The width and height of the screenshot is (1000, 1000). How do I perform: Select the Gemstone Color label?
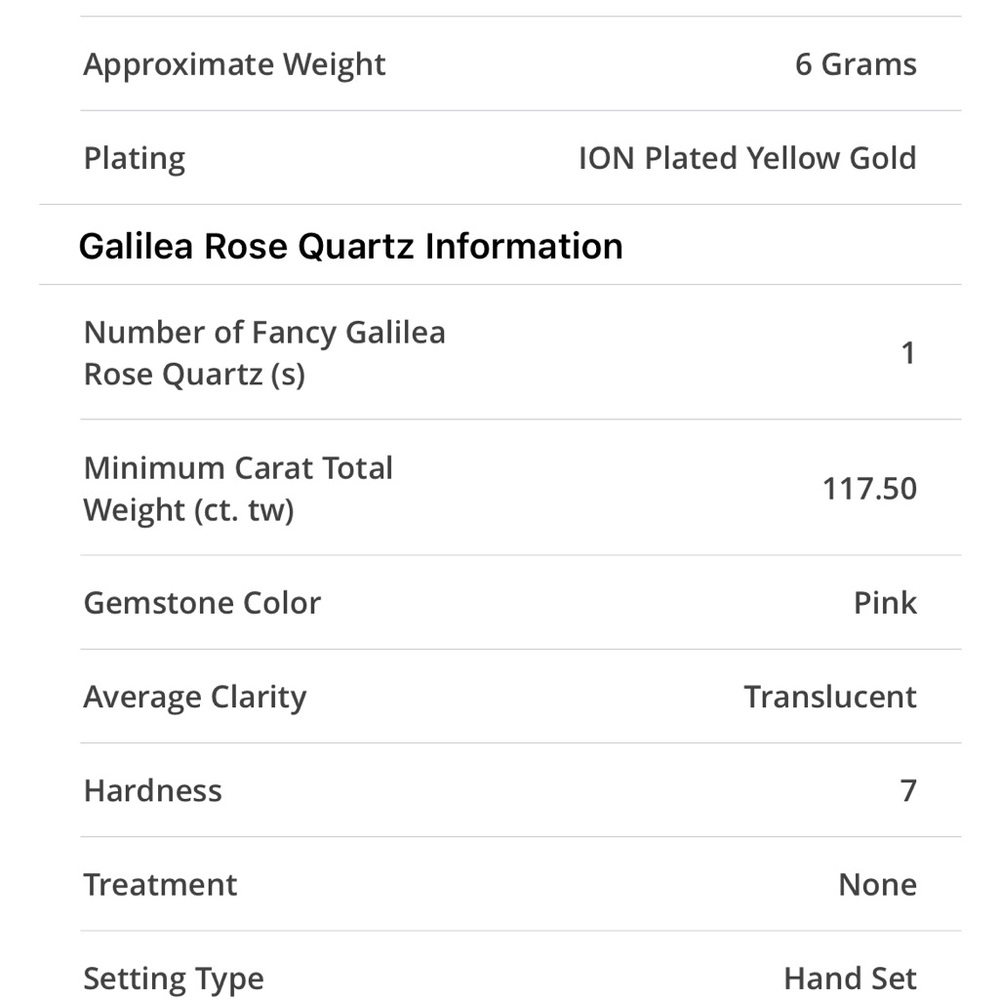click(x=202, y=603)
